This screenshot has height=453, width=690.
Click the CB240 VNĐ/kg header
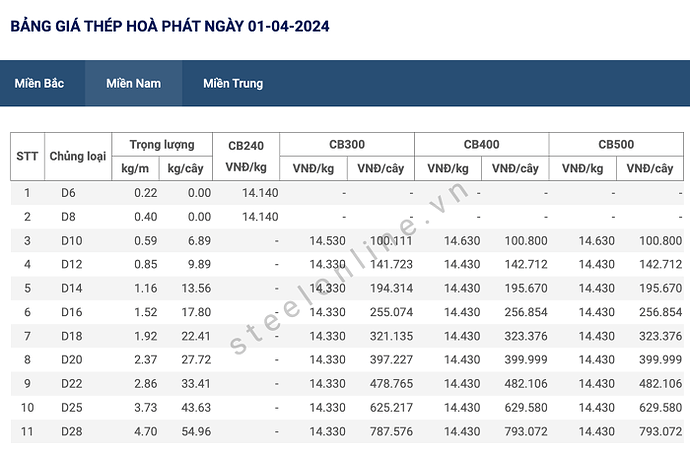point(246,156)
